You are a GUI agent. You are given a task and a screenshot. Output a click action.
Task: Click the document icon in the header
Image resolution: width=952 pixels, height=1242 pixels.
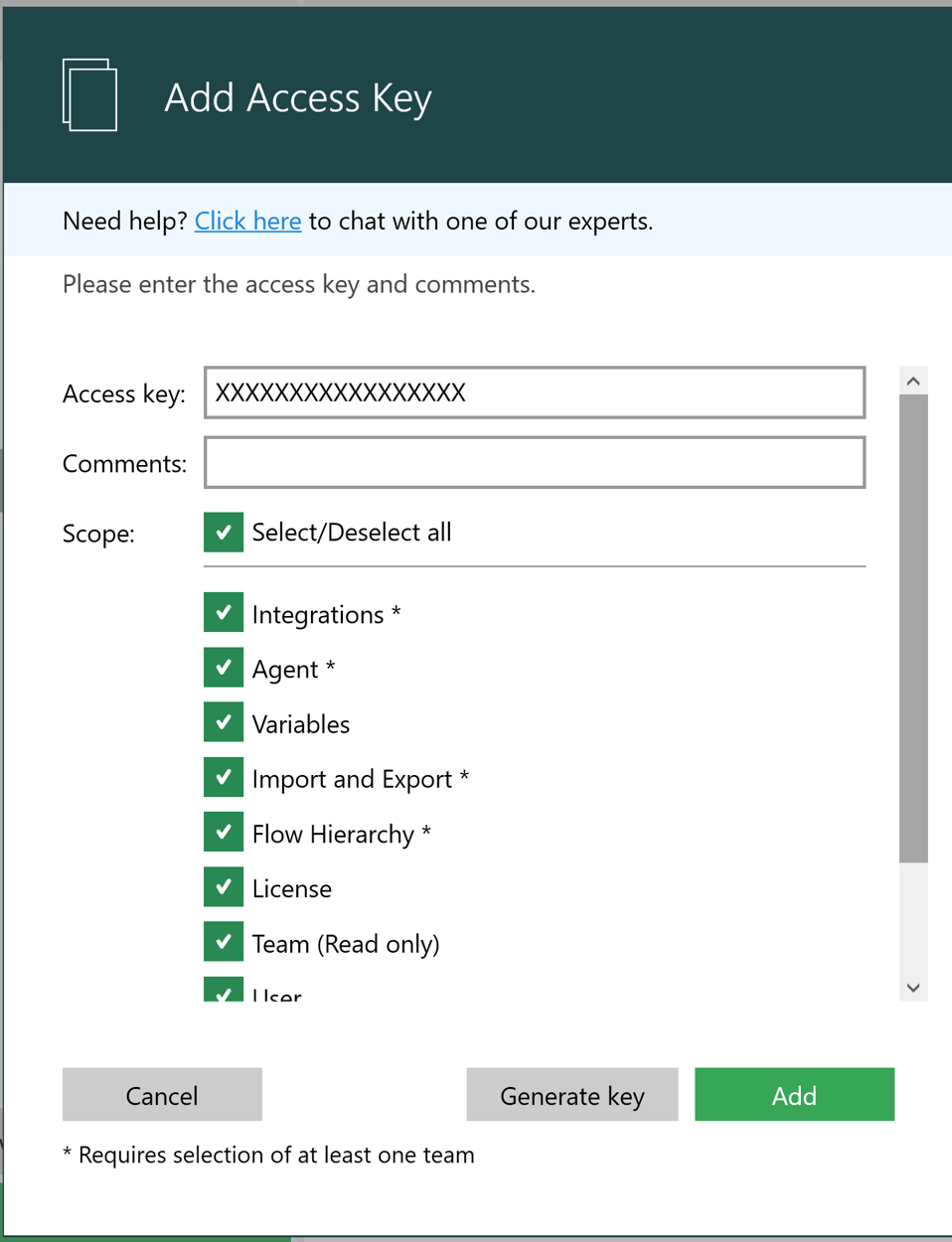[x=89, y=94]
